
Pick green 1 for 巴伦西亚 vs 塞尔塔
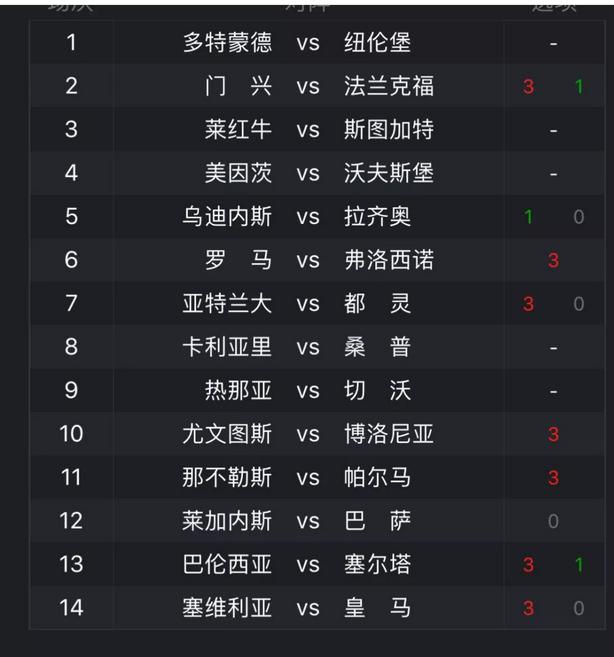pyautogui.click(x=579, y=565)
